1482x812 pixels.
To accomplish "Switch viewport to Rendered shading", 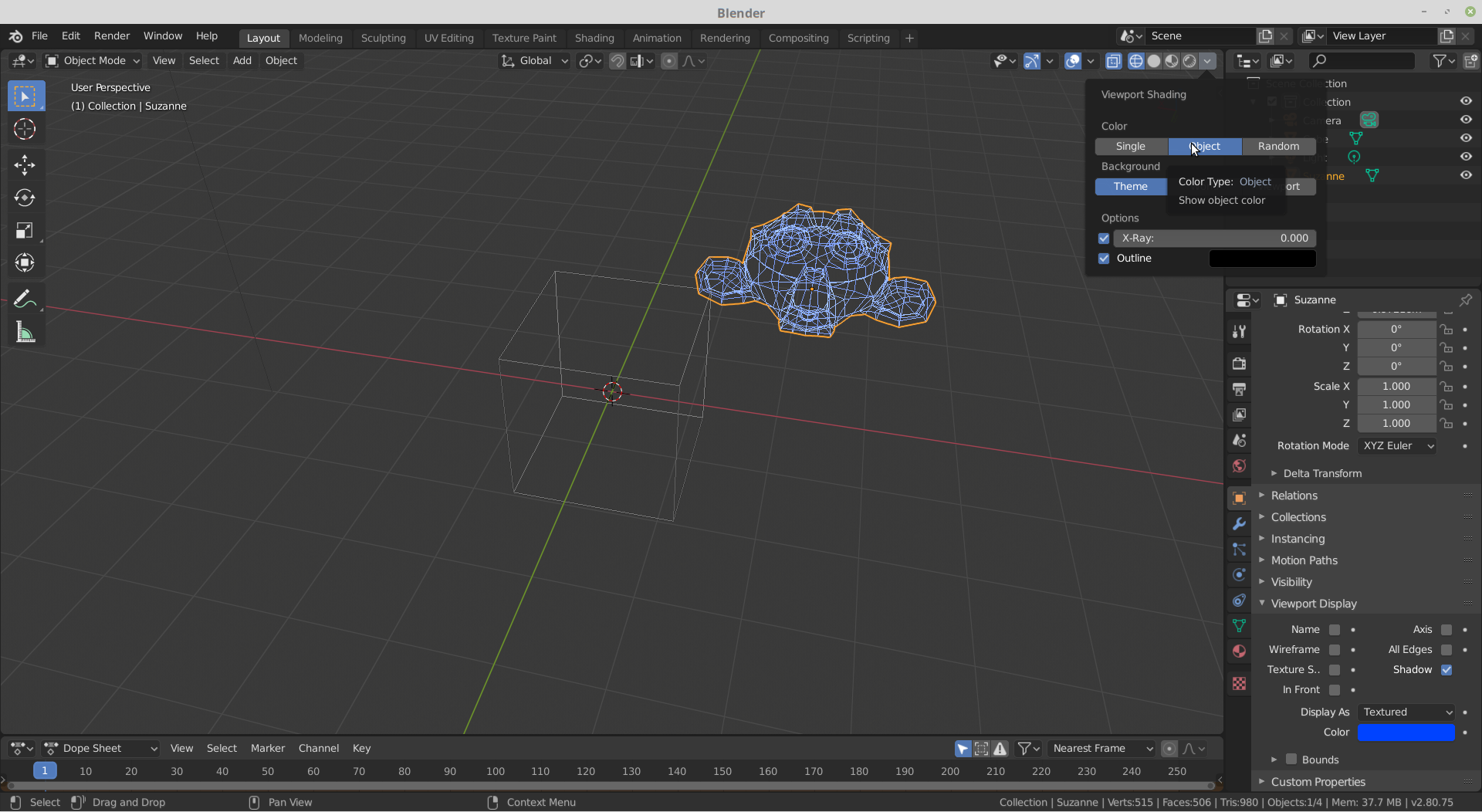I will click(1189, 61).
